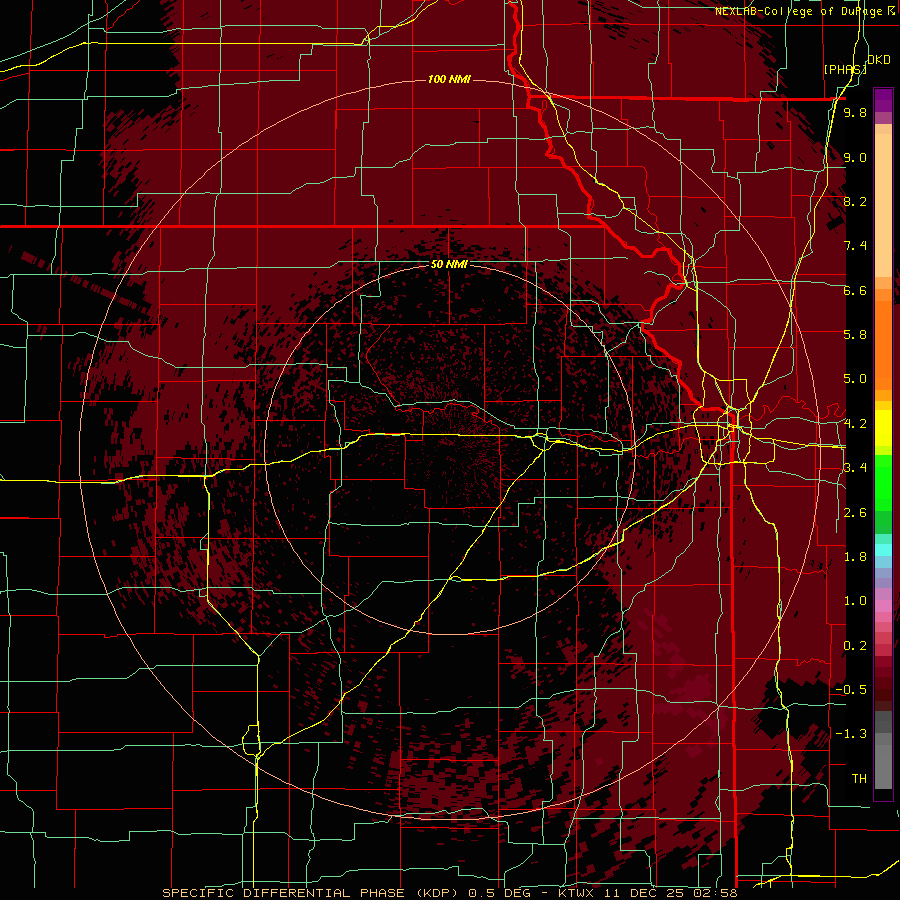
Task: Click the 5.0 value on the color scale
Action: click(855, 379)
